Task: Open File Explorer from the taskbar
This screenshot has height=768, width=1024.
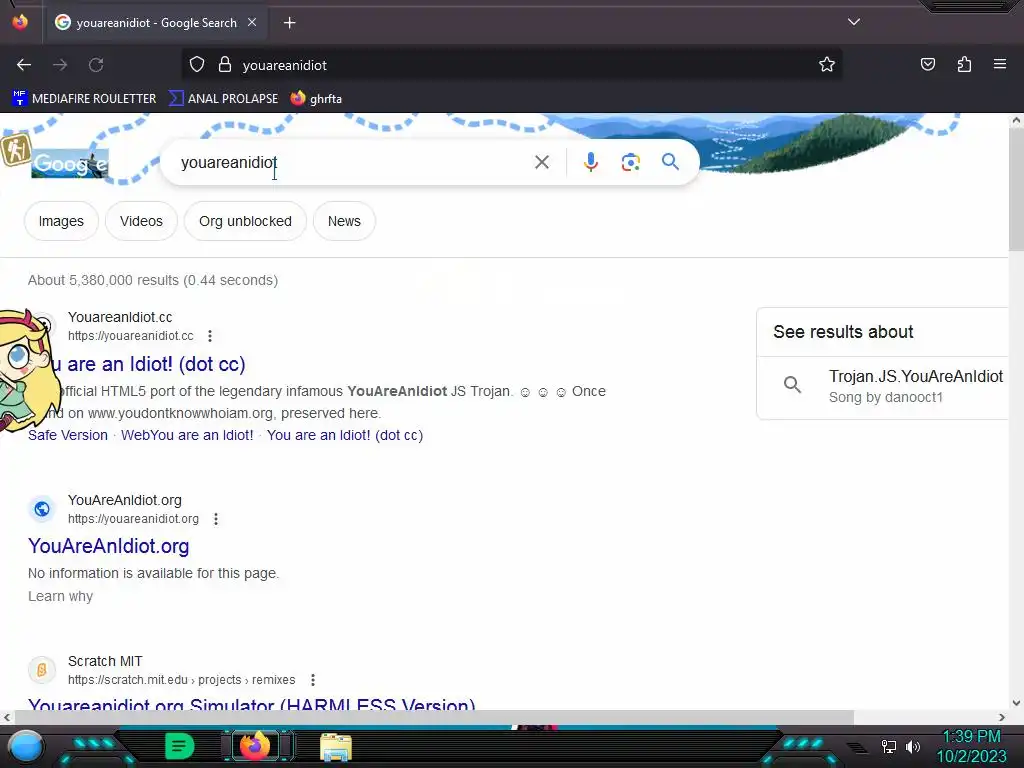Action: pyautogui.click(x=336, y=747)
